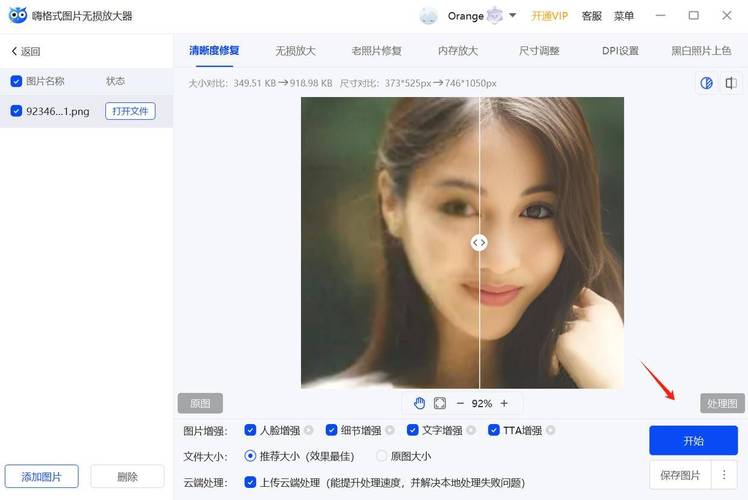This screenshot has width=748, height=500.
Task: Select split-circle compare view icon
Action: (706, 83)
